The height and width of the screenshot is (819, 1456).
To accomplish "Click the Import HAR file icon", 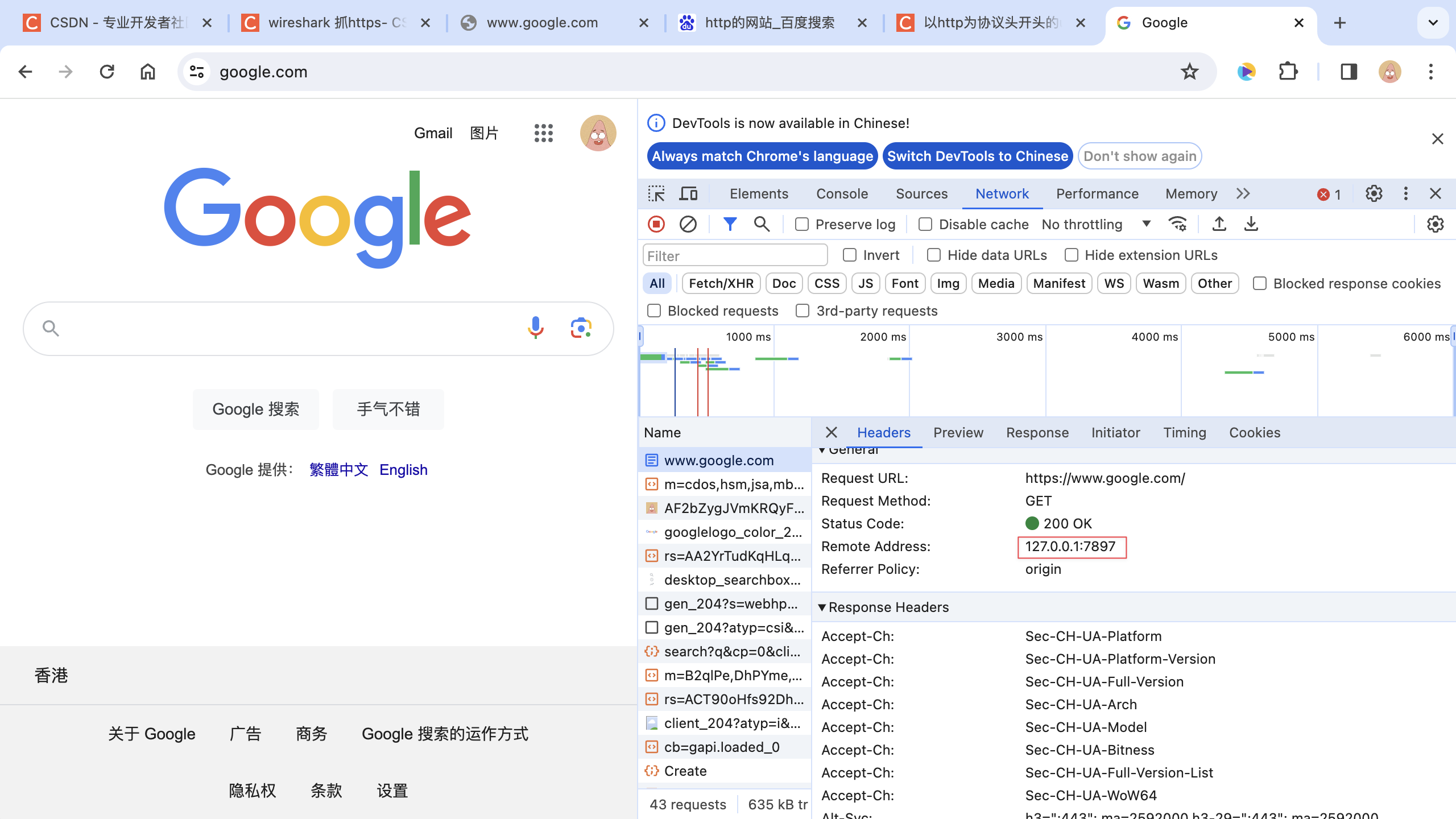I will tap(1218, 224).
